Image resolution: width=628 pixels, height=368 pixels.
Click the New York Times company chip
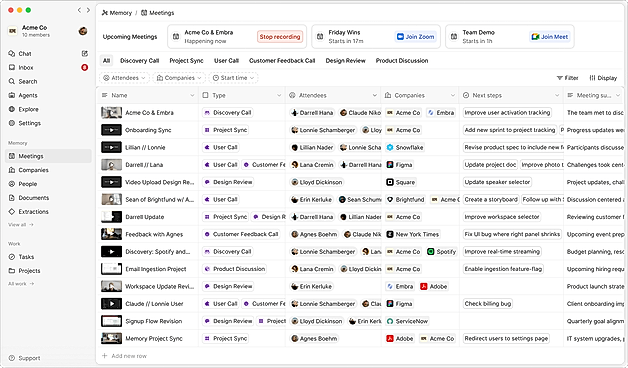[413, 234]
